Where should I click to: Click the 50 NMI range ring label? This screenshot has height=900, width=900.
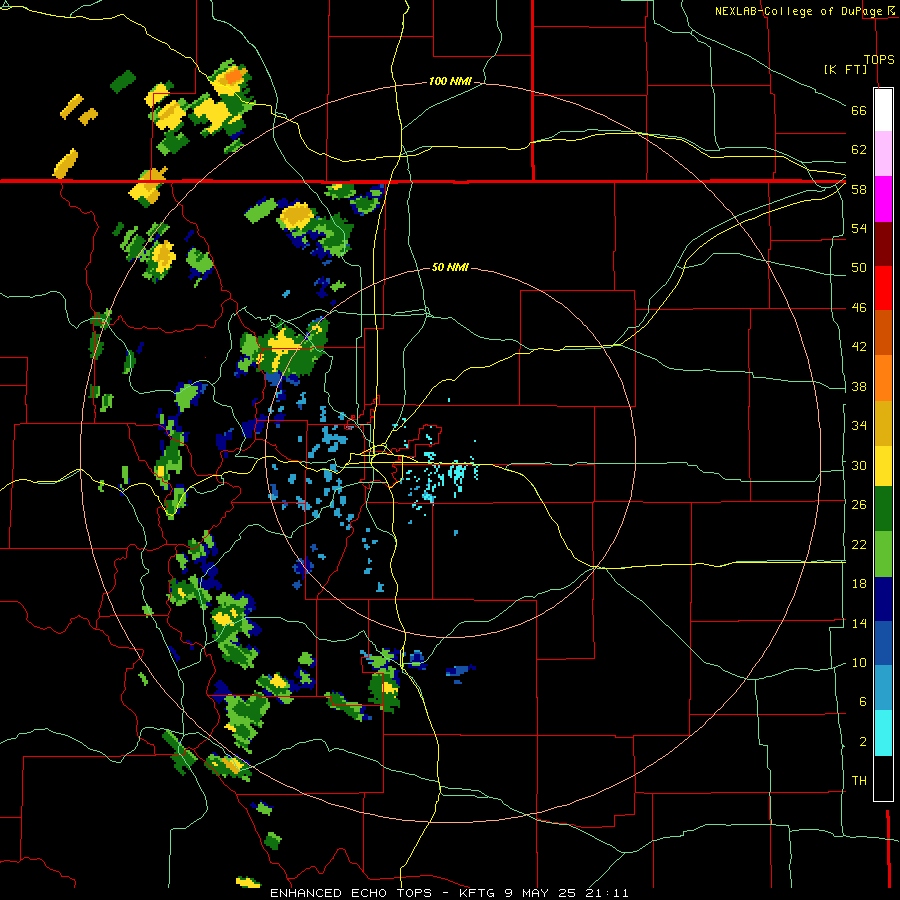coord(450,267)
